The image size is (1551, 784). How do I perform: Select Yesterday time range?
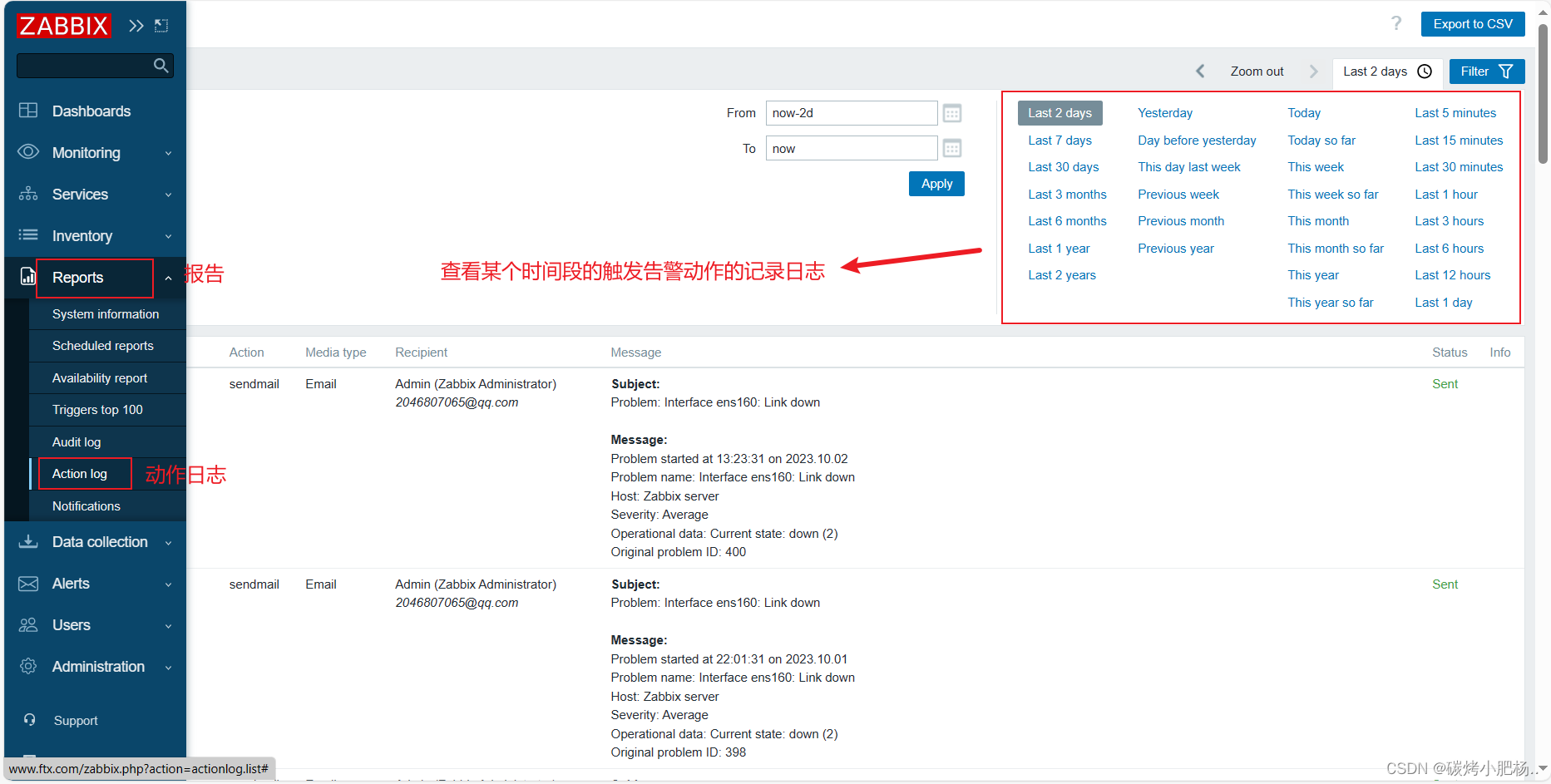point(1165,113)
